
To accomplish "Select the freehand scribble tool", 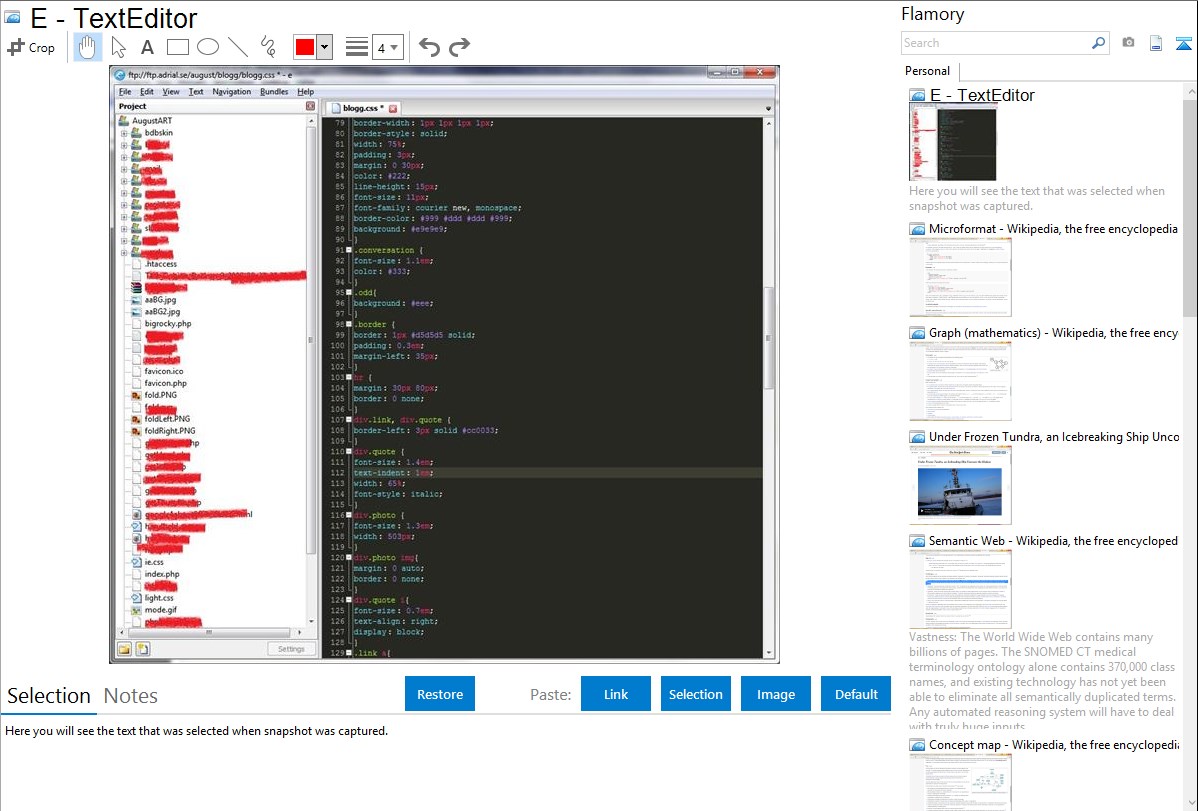I will 267,47.
